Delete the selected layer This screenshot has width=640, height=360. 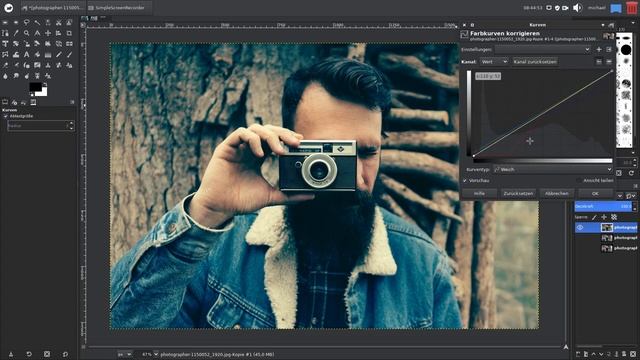(633, 354)
